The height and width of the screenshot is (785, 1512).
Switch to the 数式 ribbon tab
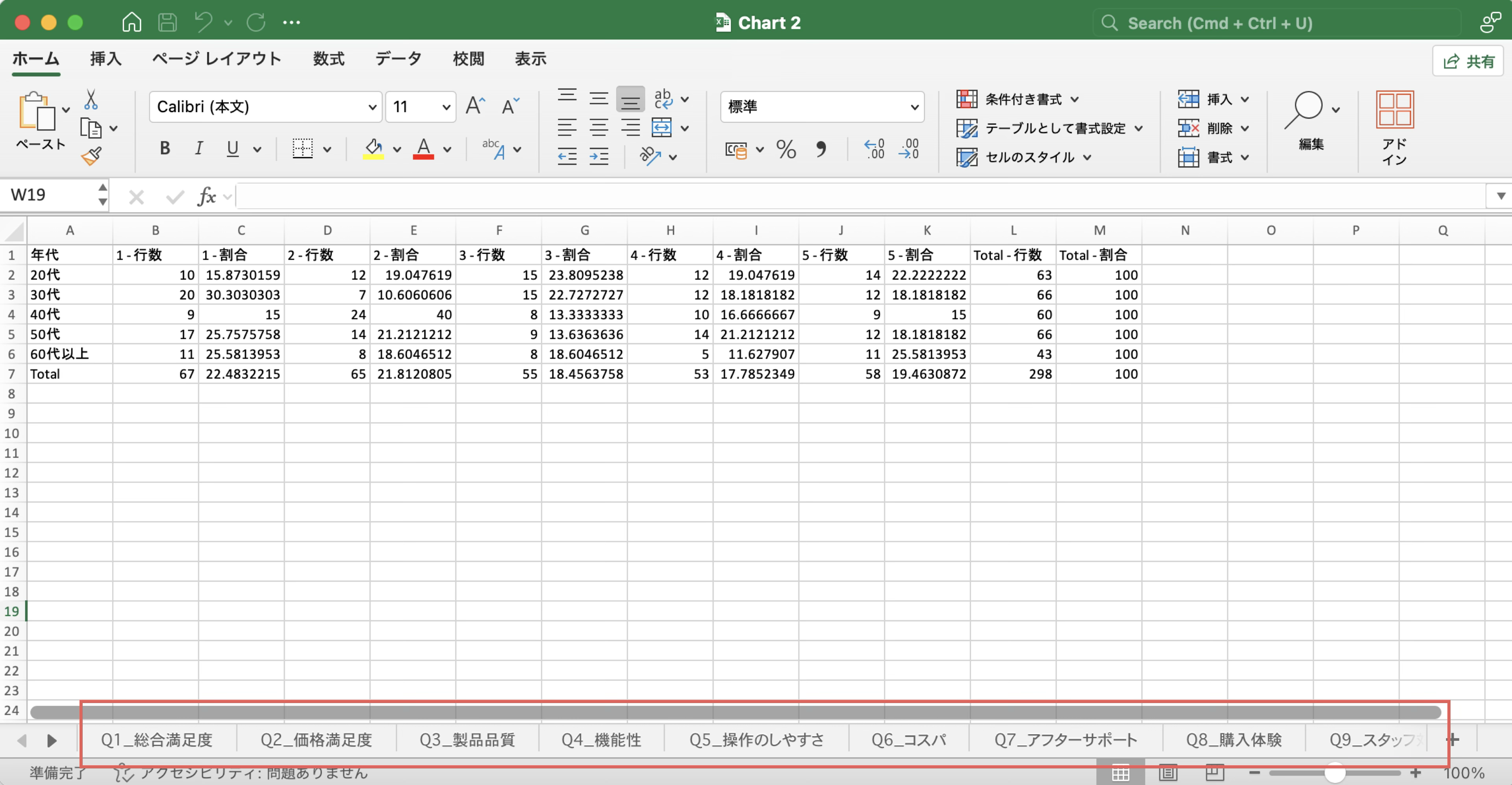(329, 59)
